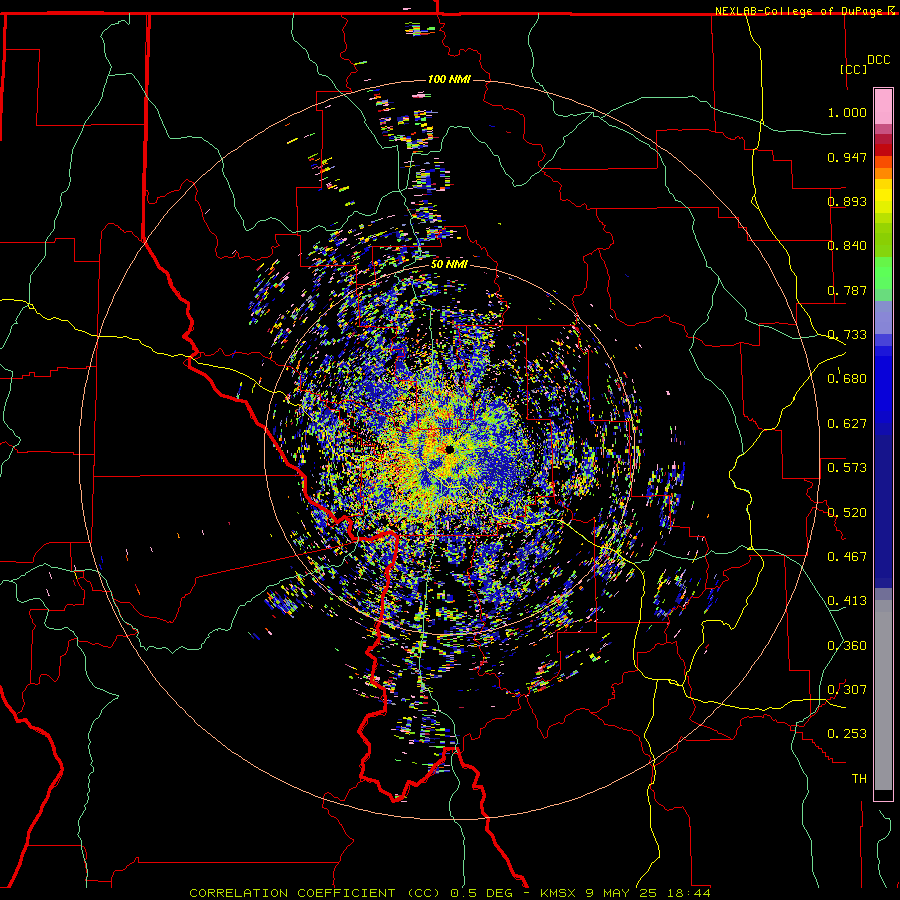Click the red color band on the scale

click(883, 150)
